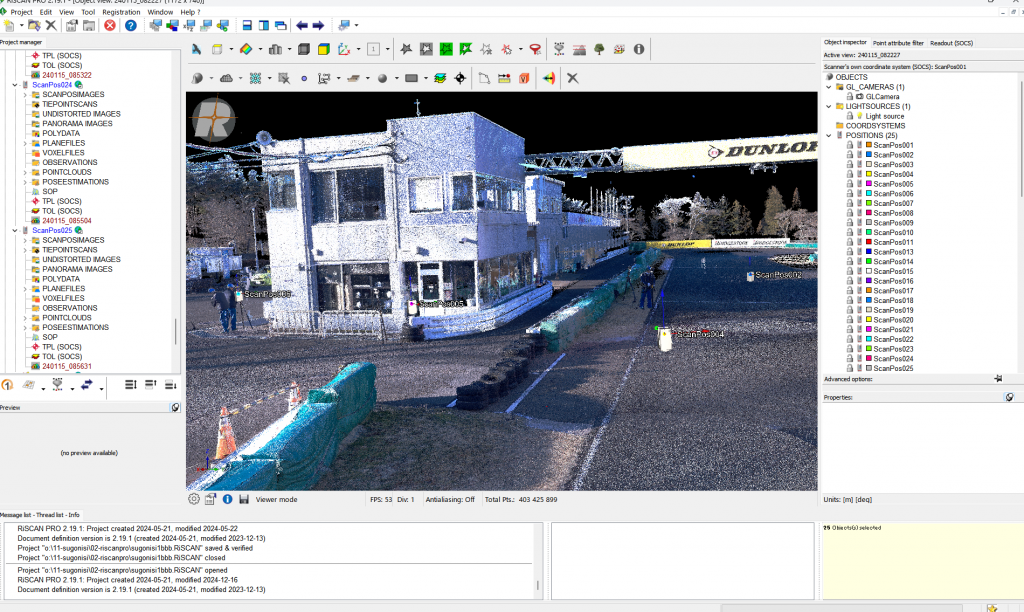This screenshot has width=1024, height=612.
Task: Open viewer settings gear icon below viewport
Action: point(194,499)
